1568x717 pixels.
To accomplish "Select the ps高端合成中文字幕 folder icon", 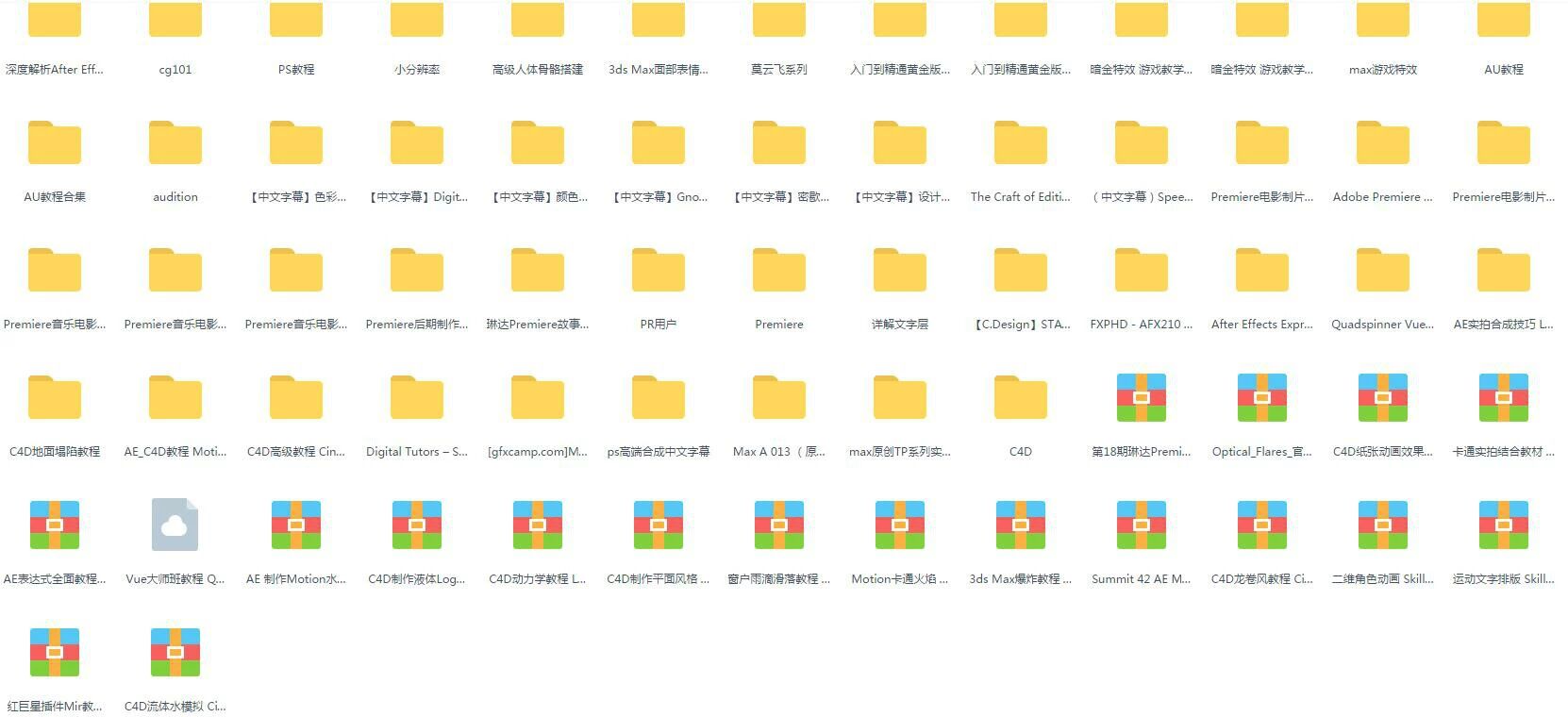I will coord(659,397).
